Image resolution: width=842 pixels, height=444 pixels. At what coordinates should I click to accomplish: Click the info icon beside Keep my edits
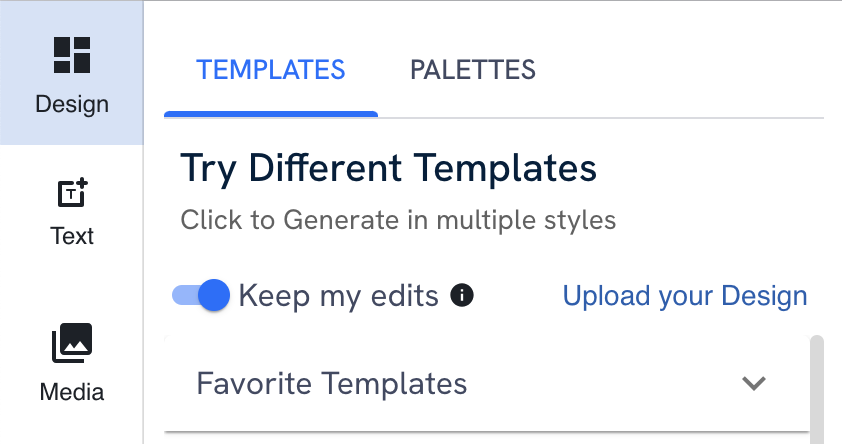click(462, 295)
